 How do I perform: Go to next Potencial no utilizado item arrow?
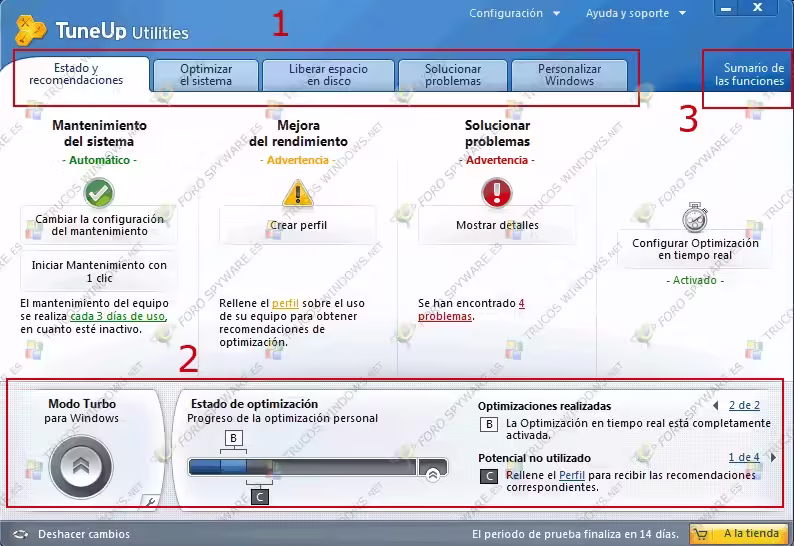pos(773,457)
